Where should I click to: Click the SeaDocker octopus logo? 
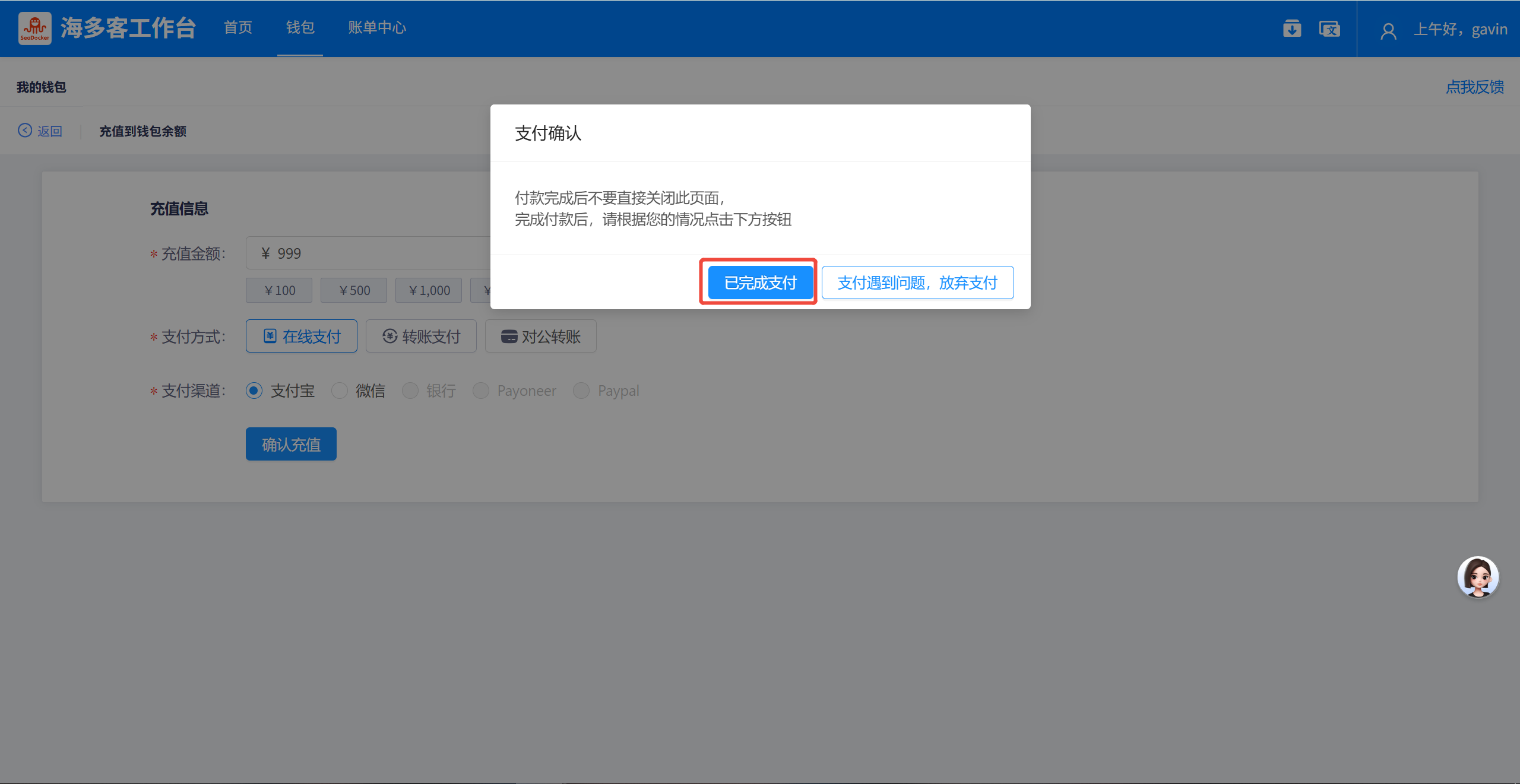(34, 28)
